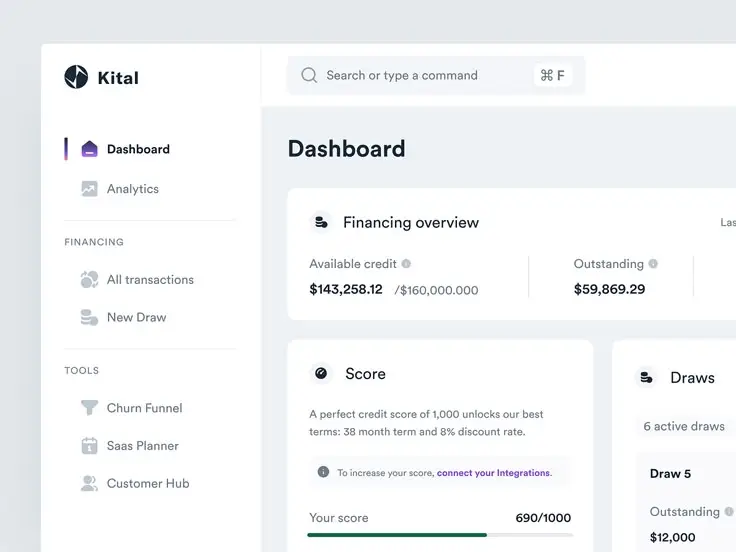Open the Churn Funnel tool
The width and height of the screenshot is (736, 552).
coord(131,408)
